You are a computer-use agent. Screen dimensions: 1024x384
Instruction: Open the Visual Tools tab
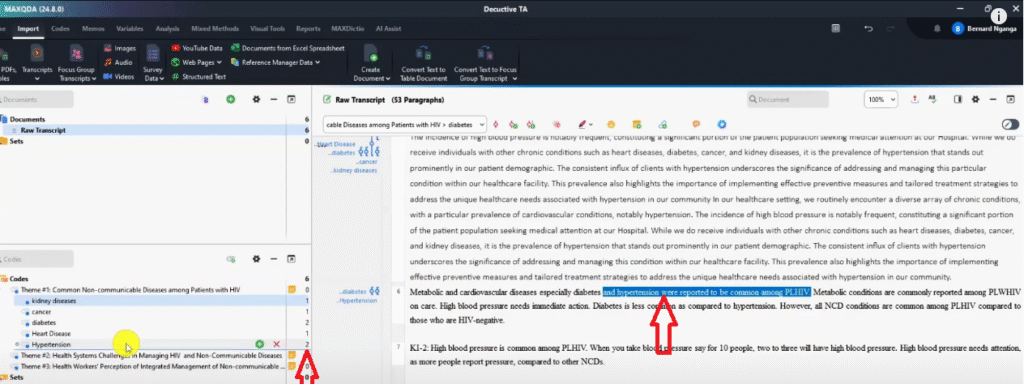tap(268, 29)
